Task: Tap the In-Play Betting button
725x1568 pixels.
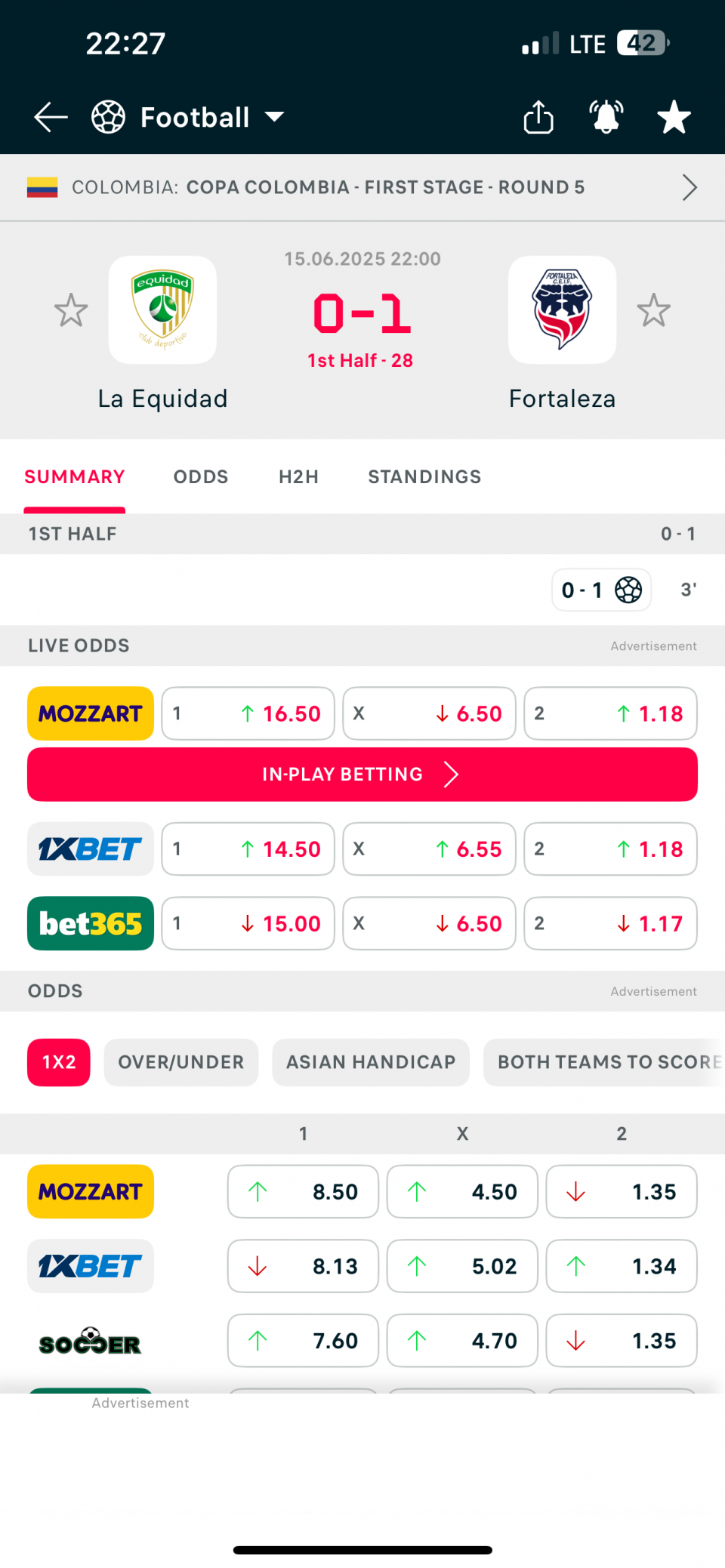Action: [362, 774]
